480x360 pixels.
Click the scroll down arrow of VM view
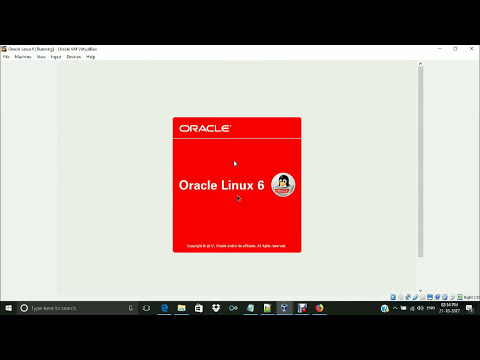(x=420, y=291)
